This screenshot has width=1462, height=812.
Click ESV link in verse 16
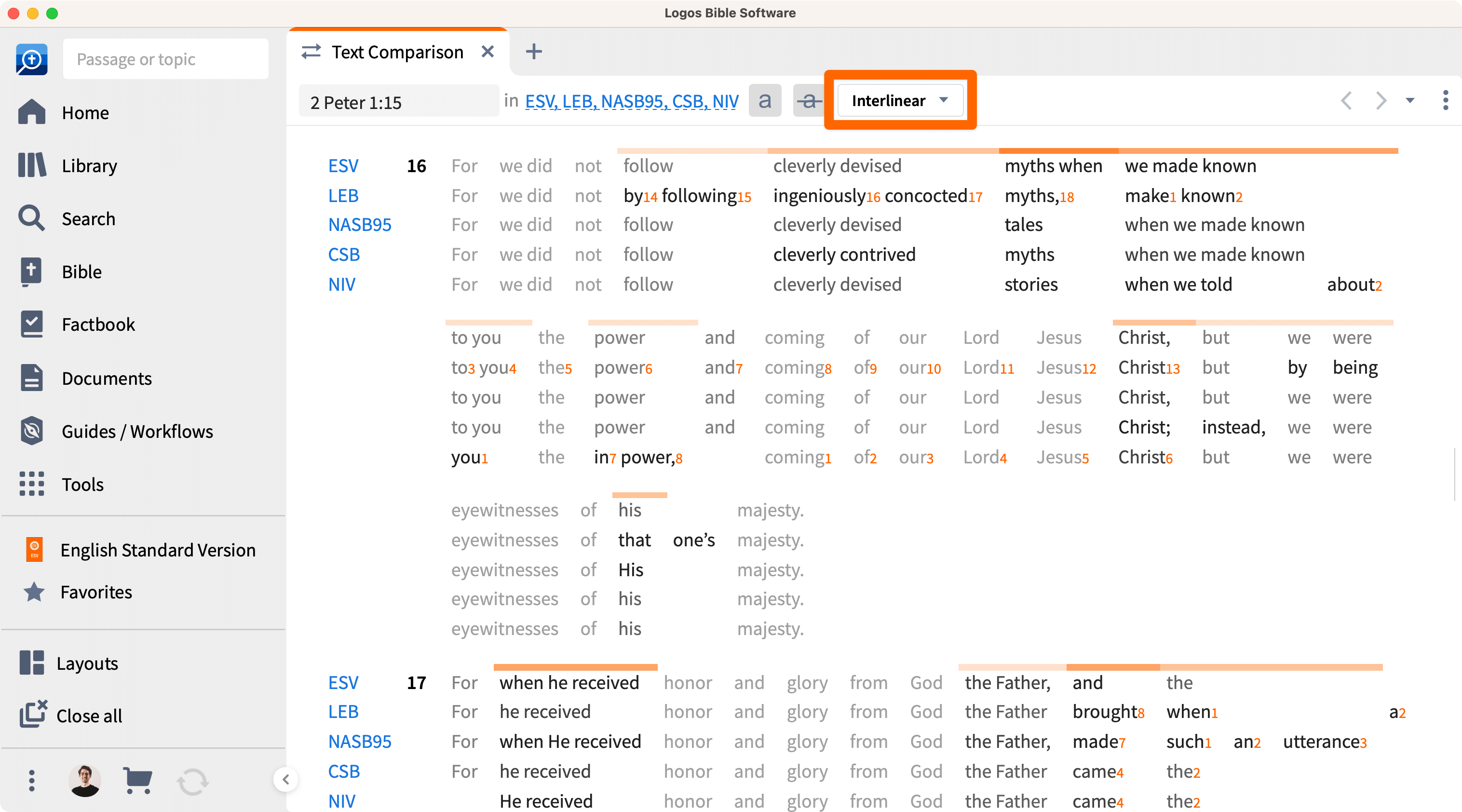[x=343, y=166]
